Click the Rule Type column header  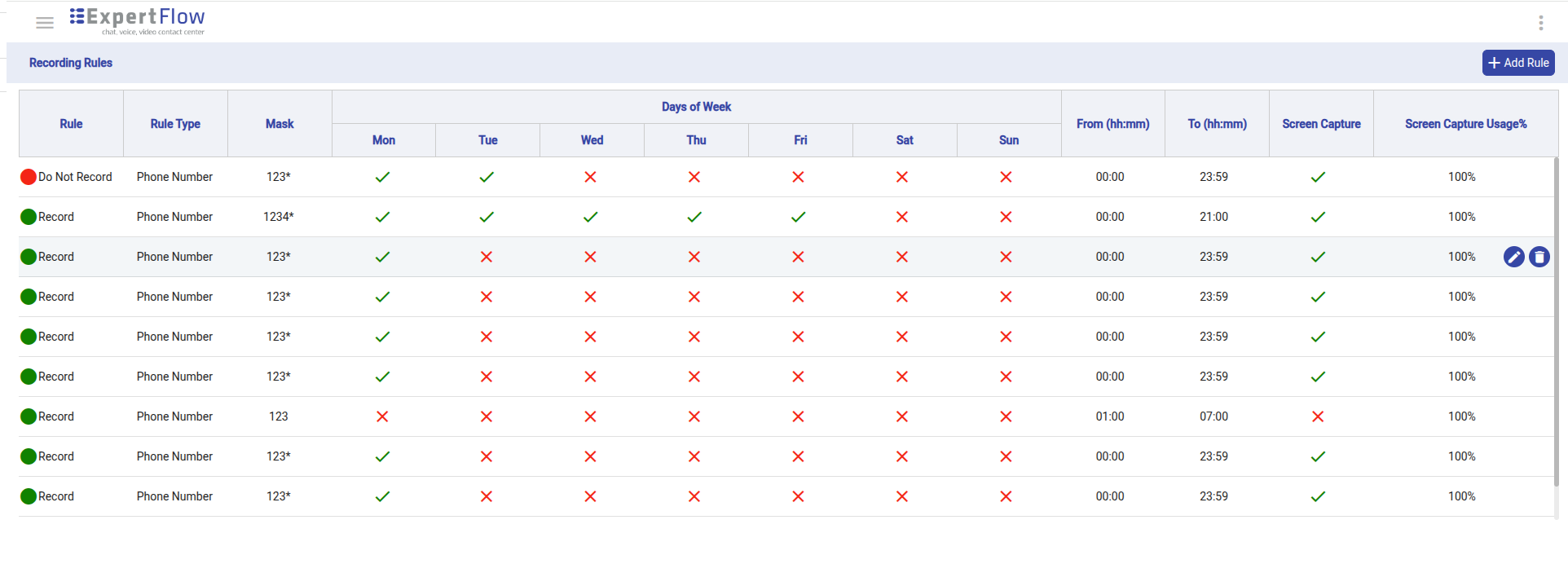(175, 124)
